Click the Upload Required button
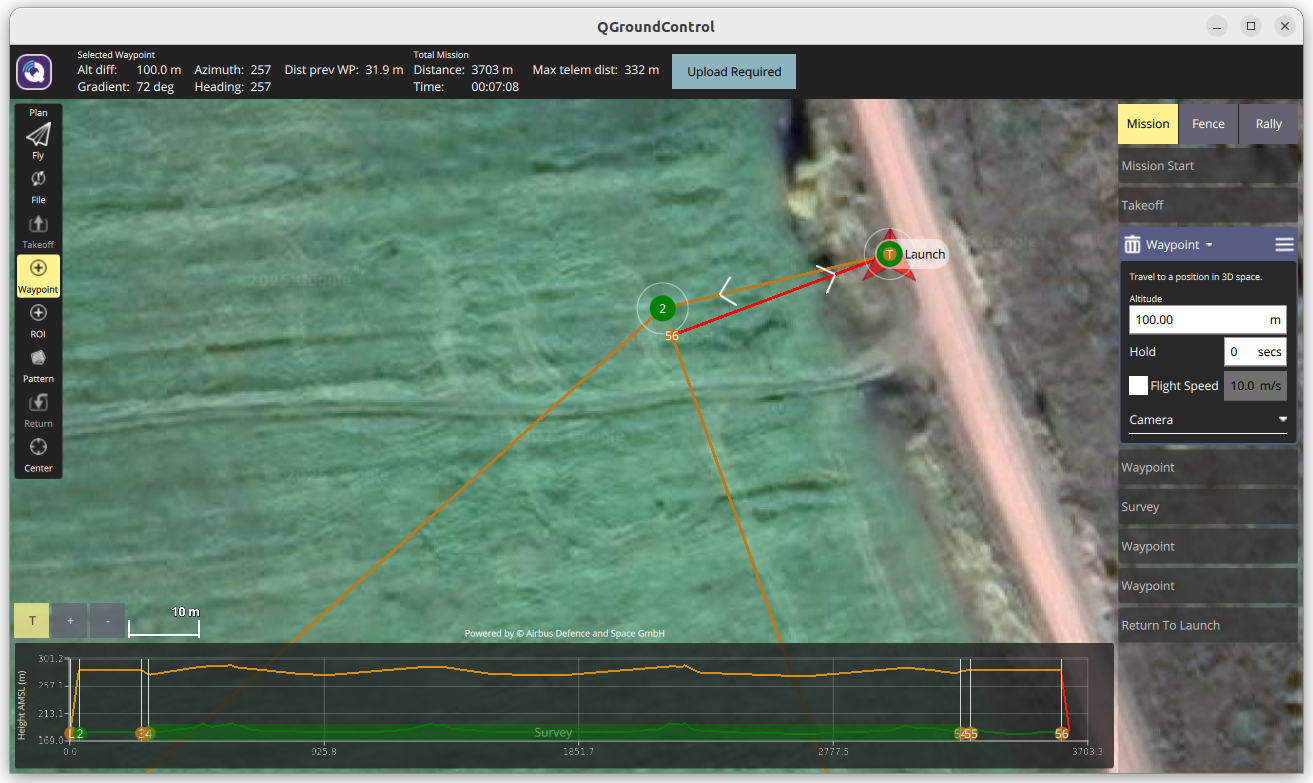Viewport: 1313px width, 783px height. point(734,72)
